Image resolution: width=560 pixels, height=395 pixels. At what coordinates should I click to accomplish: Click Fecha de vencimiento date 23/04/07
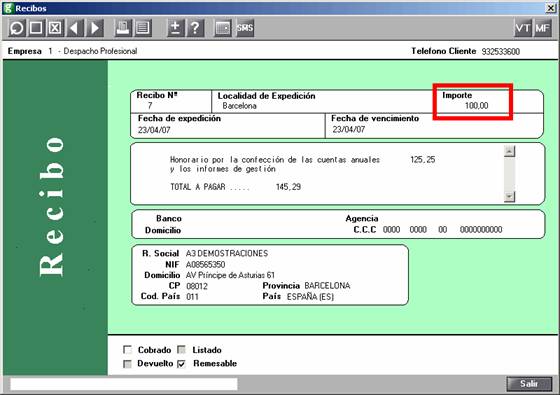tap(349, 129)
